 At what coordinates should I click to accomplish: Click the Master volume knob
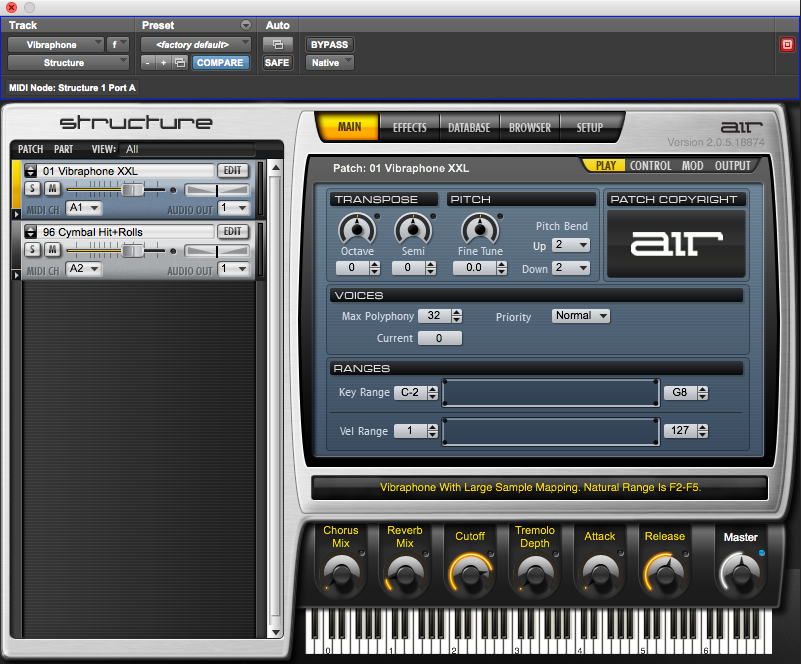(x=740, y=574)
